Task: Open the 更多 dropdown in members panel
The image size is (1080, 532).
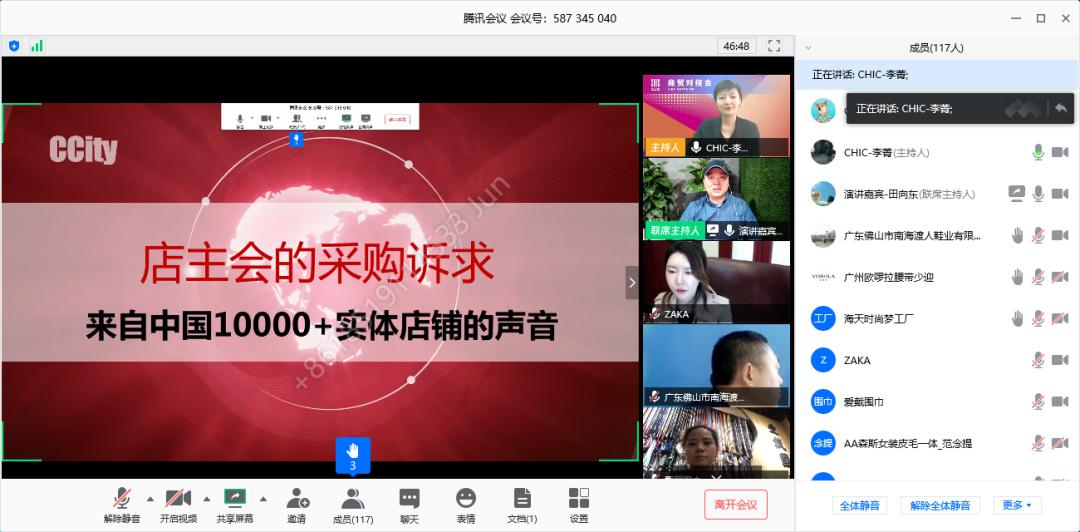Action: [x=1017, y=505]
